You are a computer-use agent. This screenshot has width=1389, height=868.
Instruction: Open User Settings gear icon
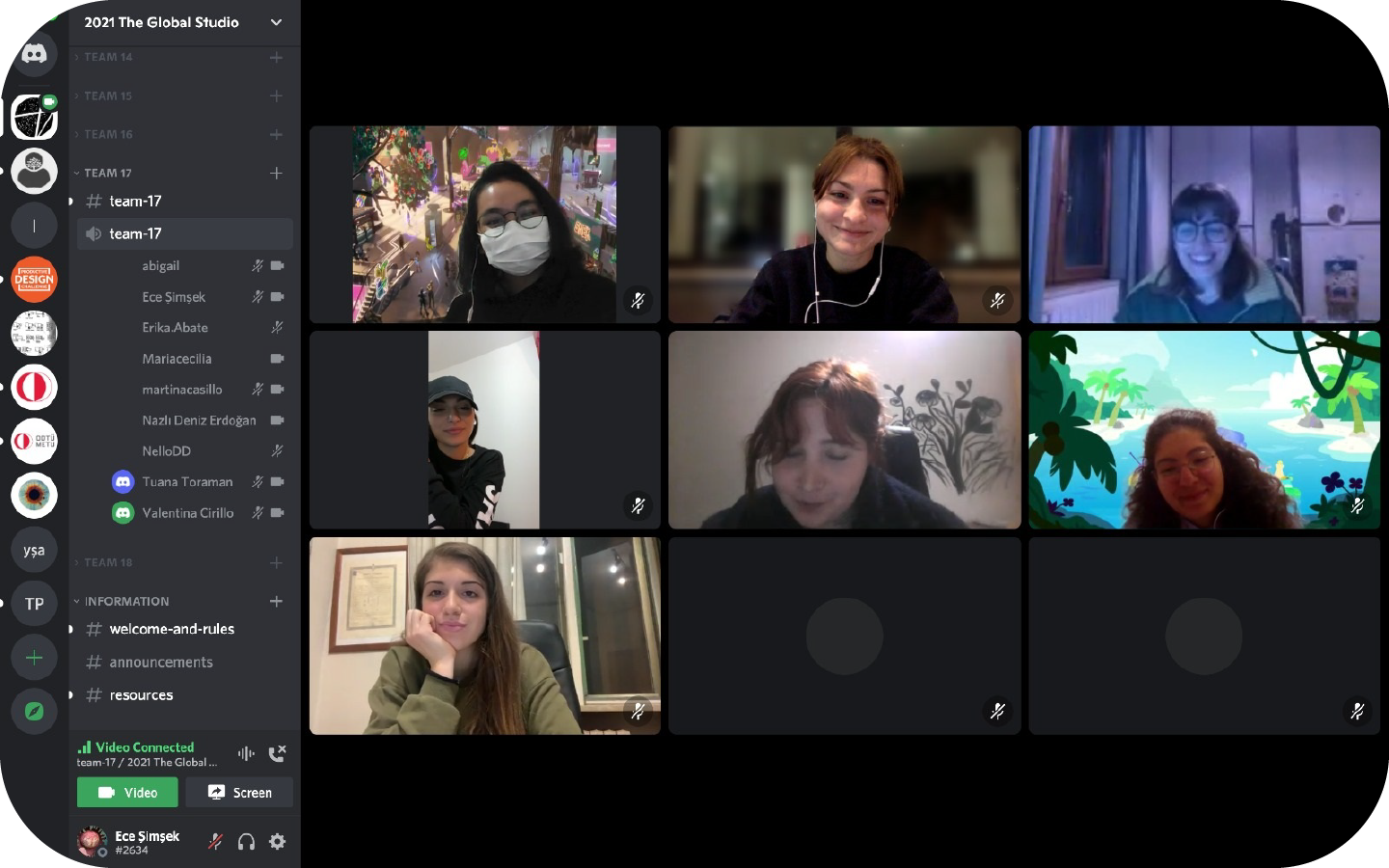tap(278, 842)
